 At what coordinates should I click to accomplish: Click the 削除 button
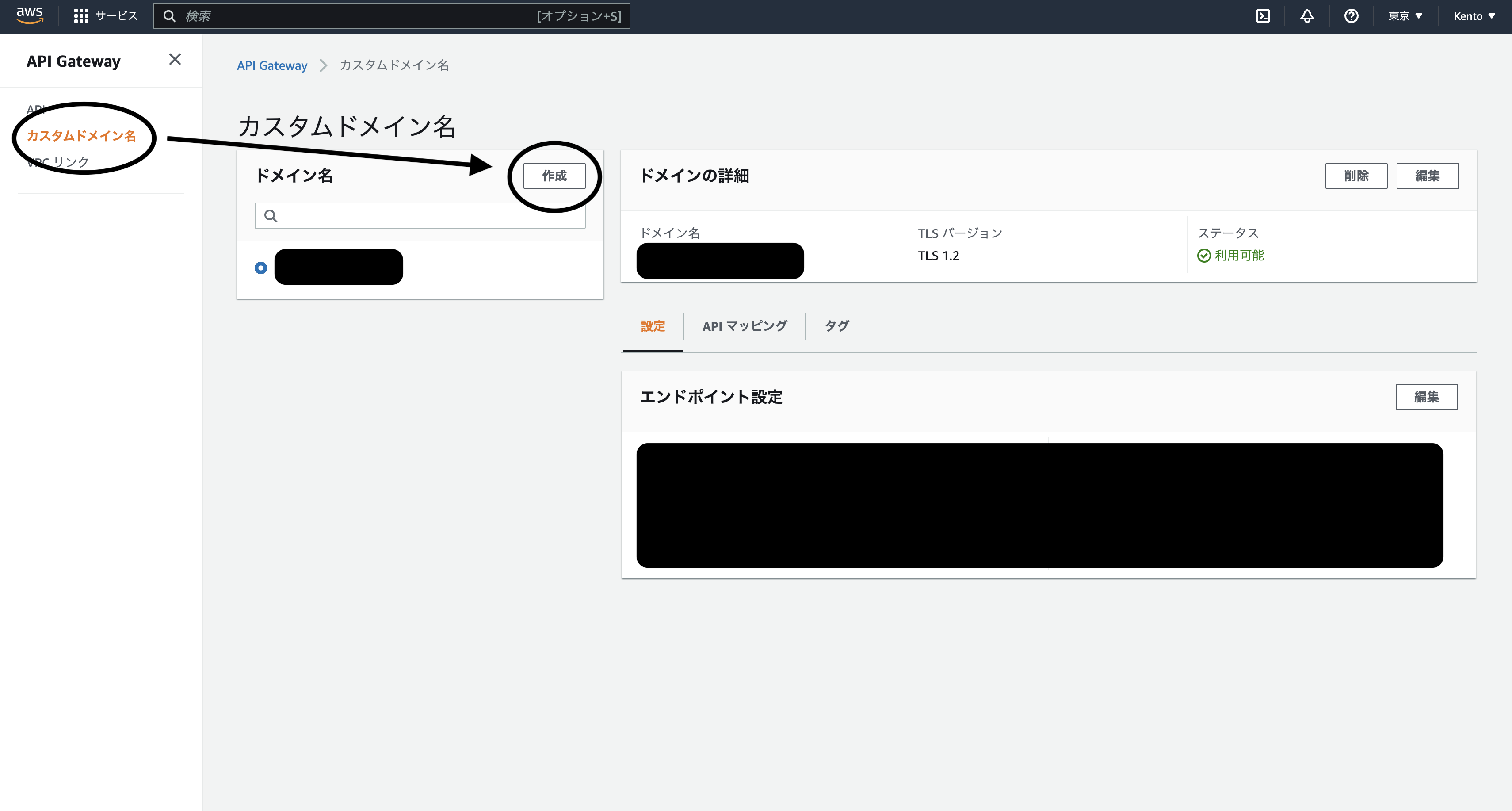tap(1356, 175)
